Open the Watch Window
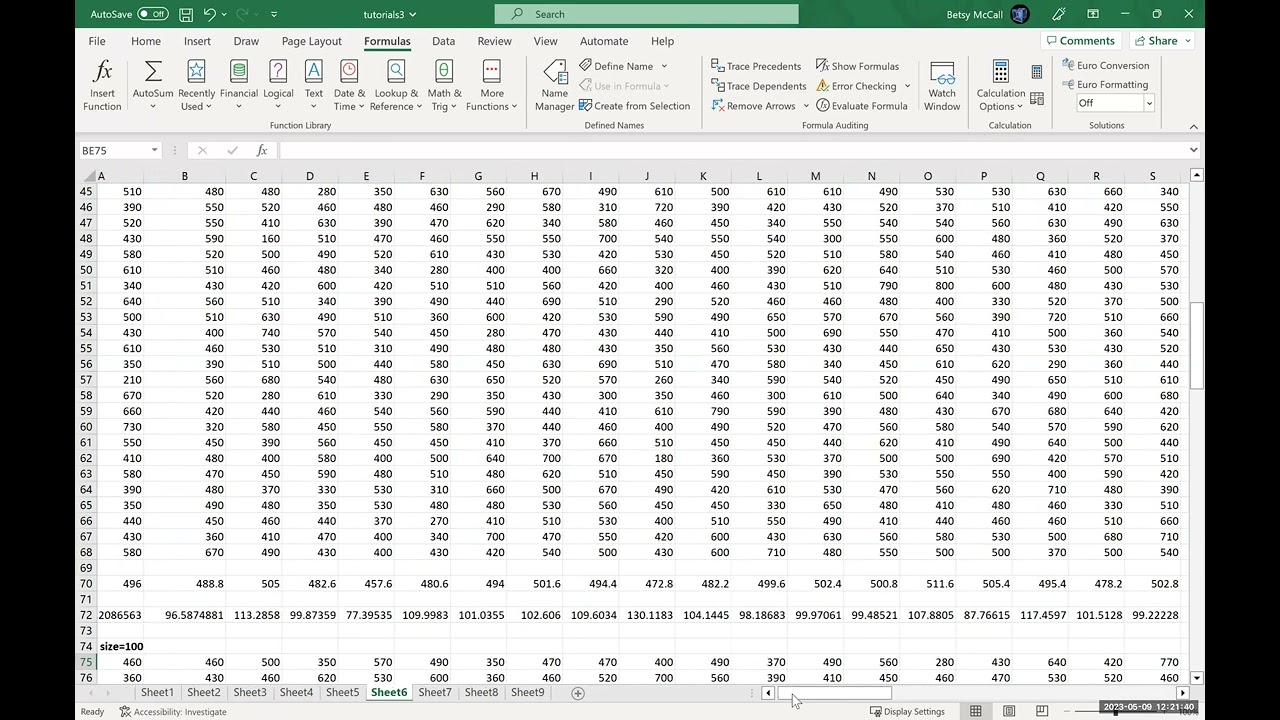Viewport: 1280px width, 720px height. (x=942, y=85)
